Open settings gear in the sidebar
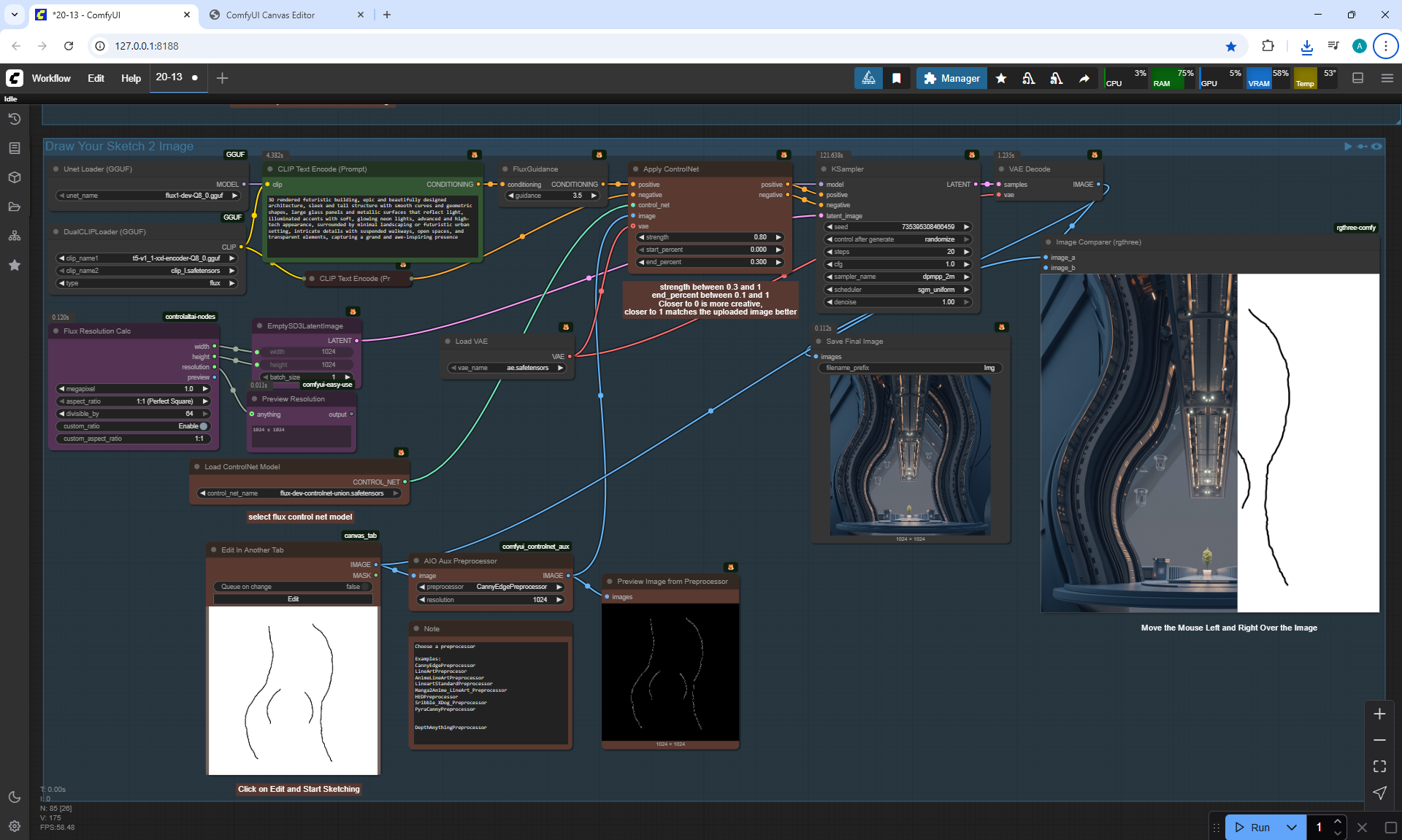 pos(15,826)
